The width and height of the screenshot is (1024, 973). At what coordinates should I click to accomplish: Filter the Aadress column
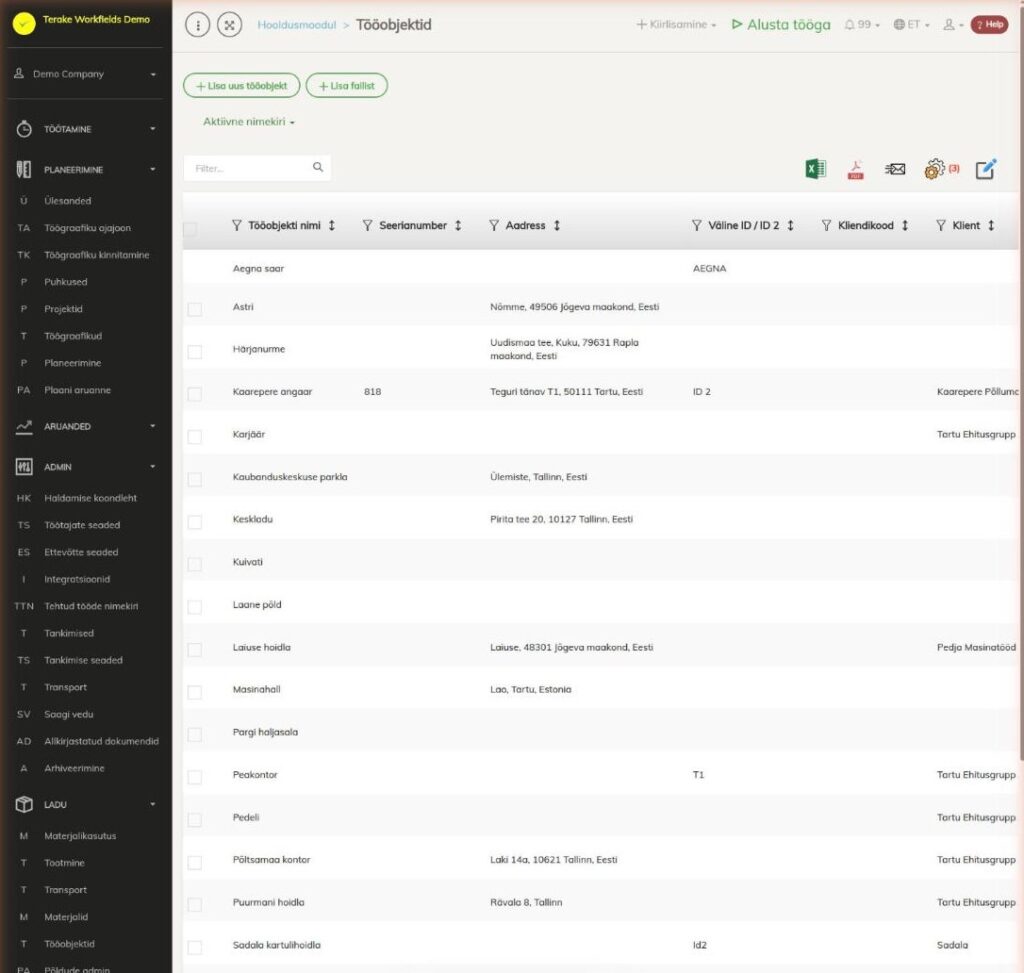click(494, 225)
